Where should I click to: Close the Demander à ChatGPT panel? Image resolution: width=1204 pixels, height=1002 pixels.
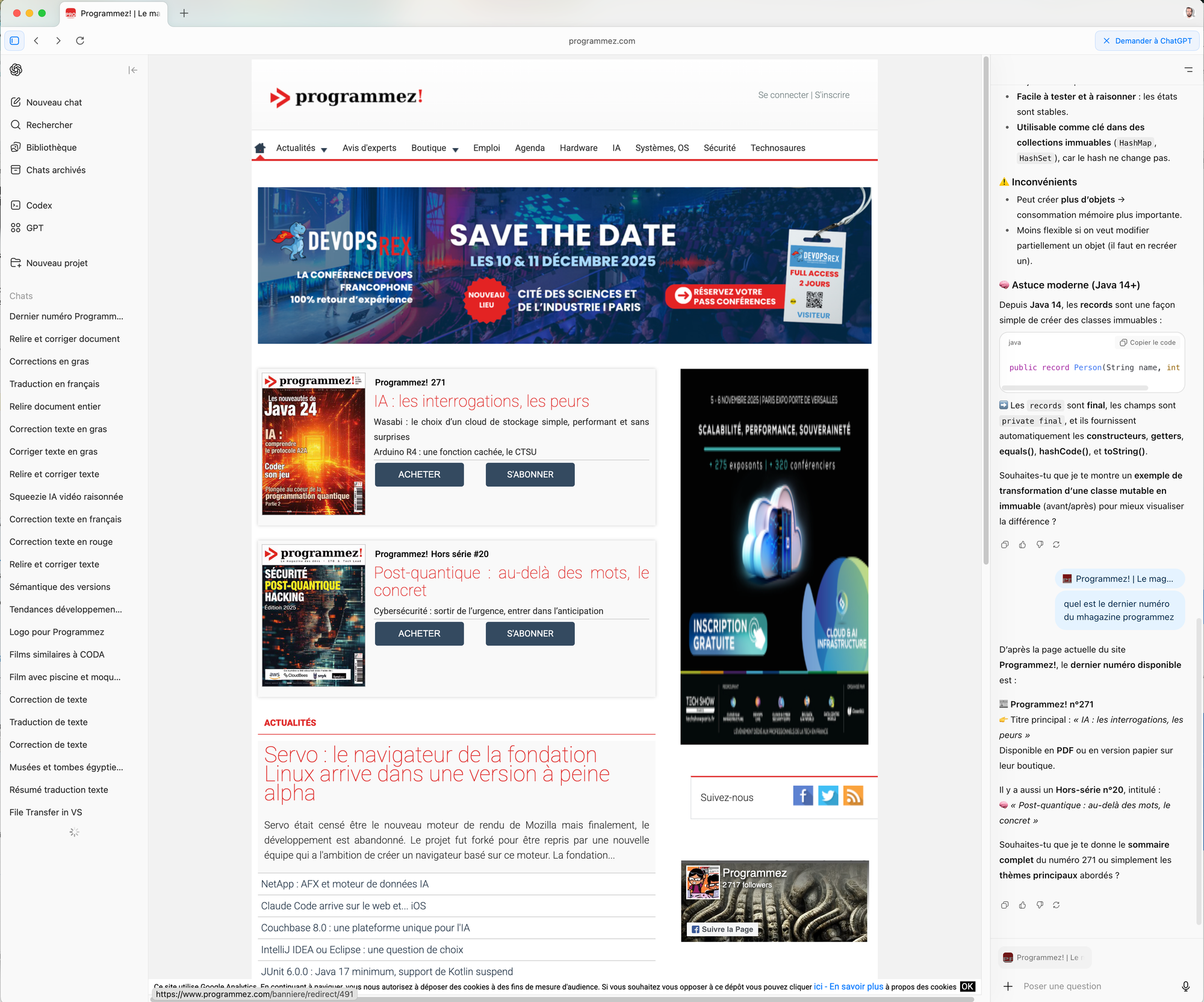[x=1106, y=41]
